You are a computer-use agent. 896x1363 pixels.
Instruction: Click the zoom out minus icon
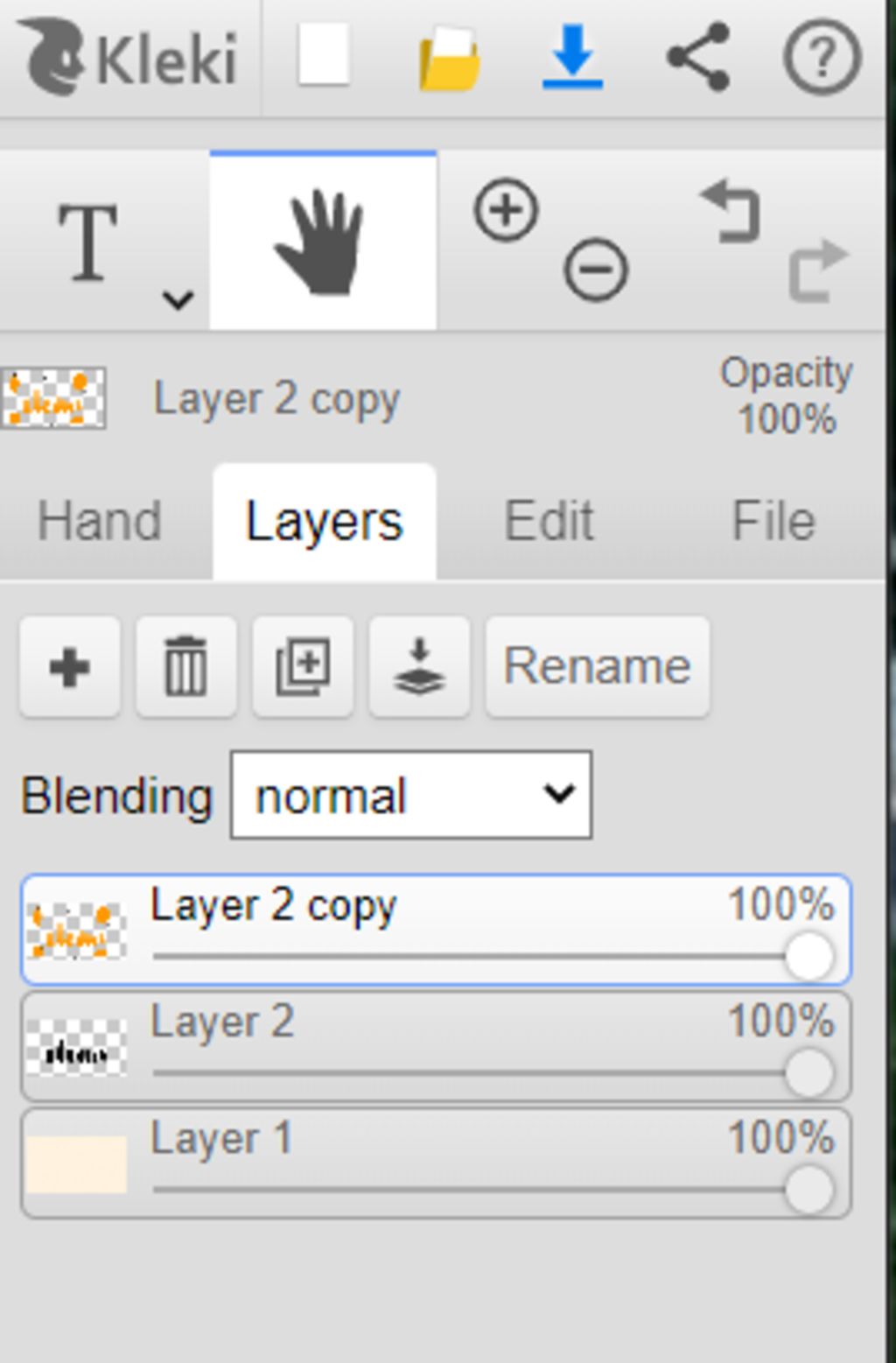pyautogui.click(x=596, y=270)
